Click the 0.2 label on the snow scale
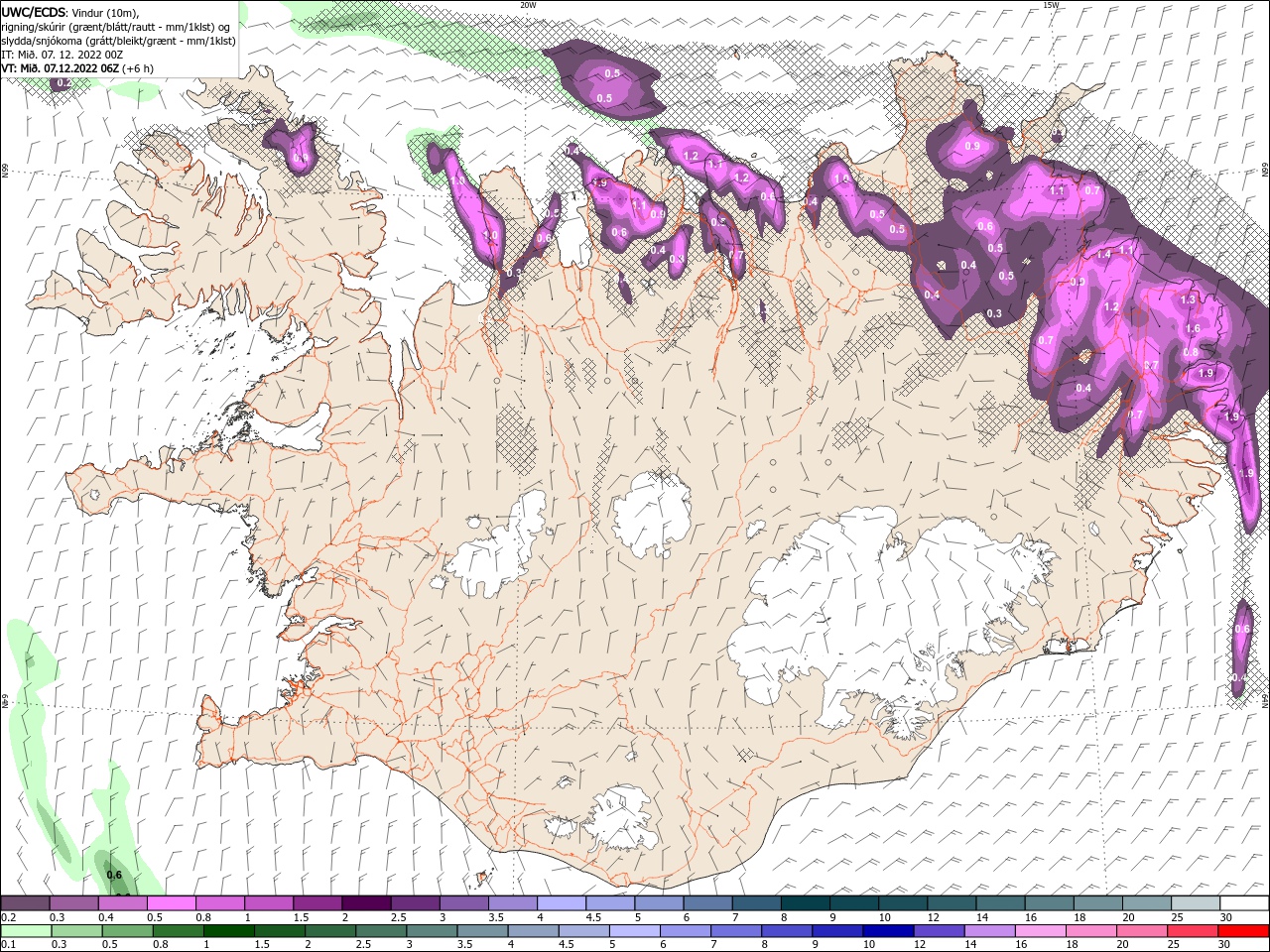 [x=10, y=917]
